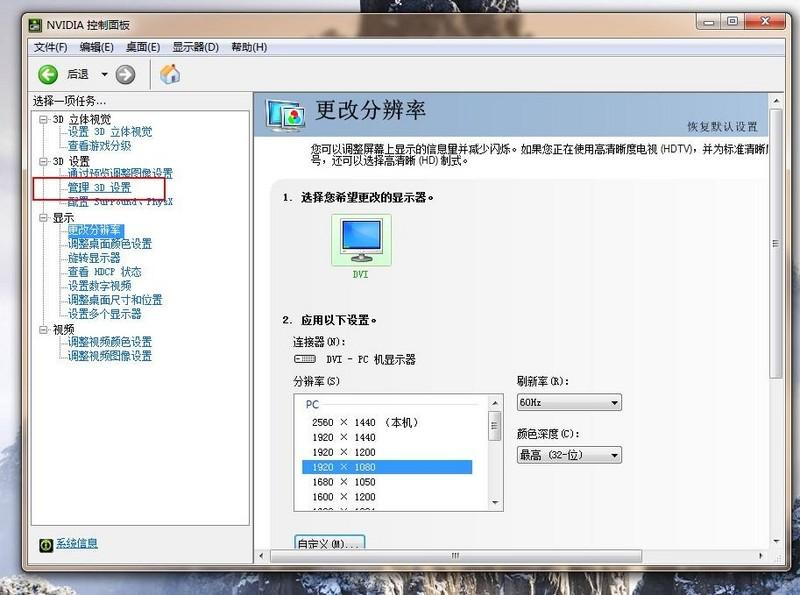Collapse the 视频 tree node
800x595 pixels.
pos(43,330)
